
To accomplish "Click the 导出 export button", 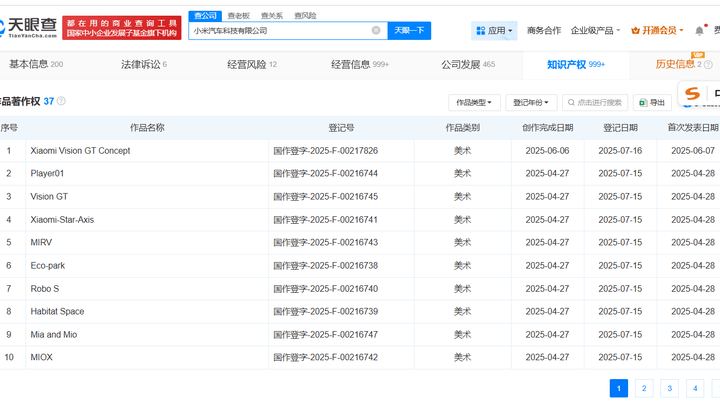I will click(x=652, y=102).
